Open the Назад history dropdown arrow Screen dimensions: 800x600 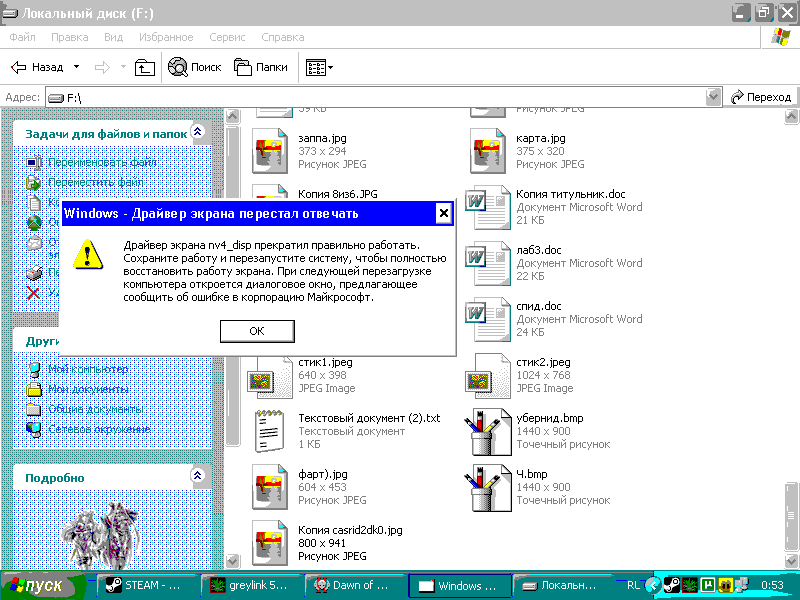pos(77,67)
